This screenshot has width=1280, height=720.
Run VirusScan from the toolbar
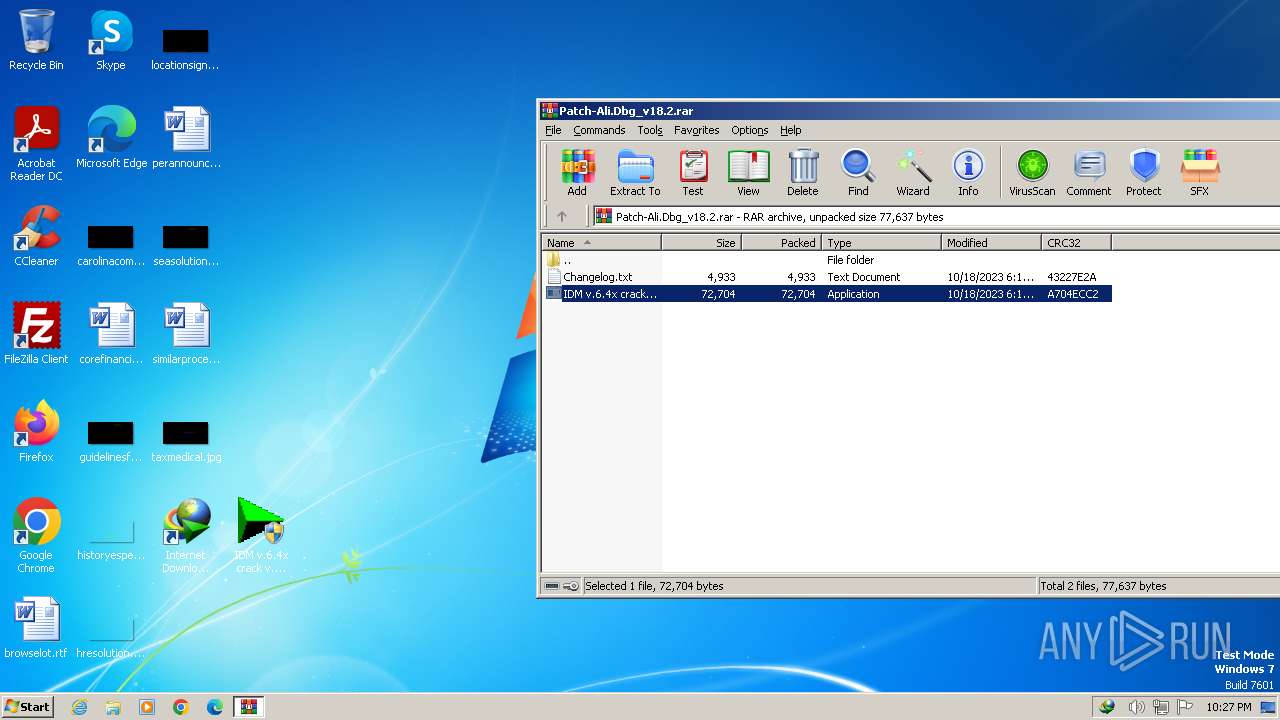pyautogui.click(x=1032, y=173)
